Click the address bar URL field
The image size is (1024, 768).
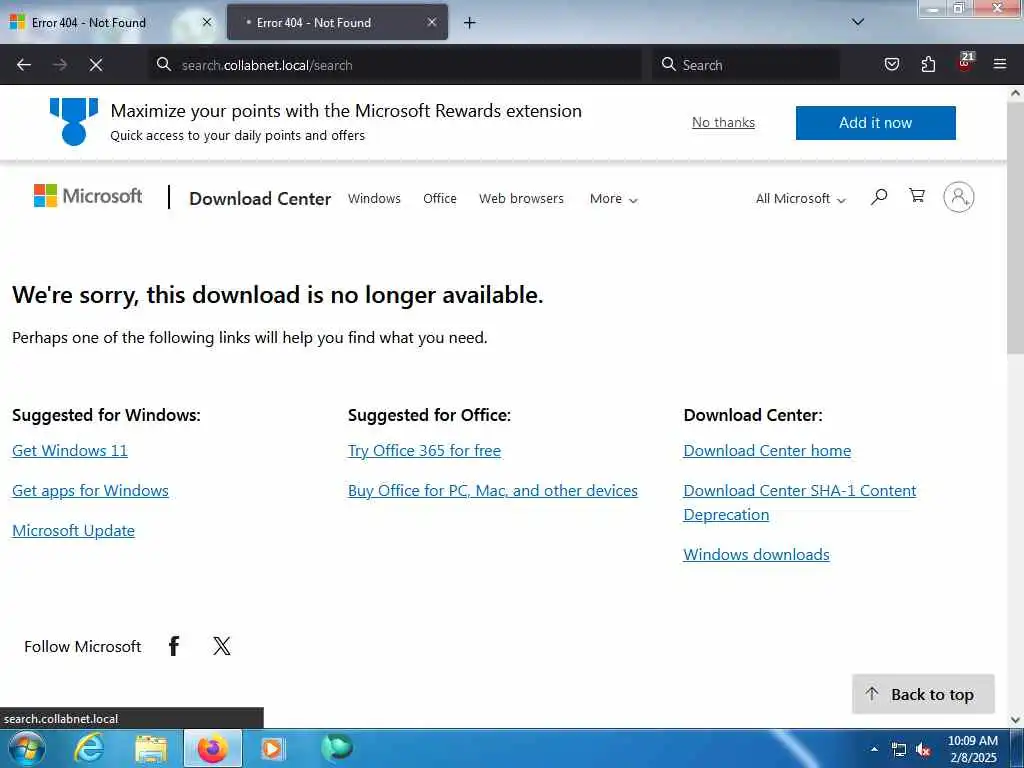(395, 65)
